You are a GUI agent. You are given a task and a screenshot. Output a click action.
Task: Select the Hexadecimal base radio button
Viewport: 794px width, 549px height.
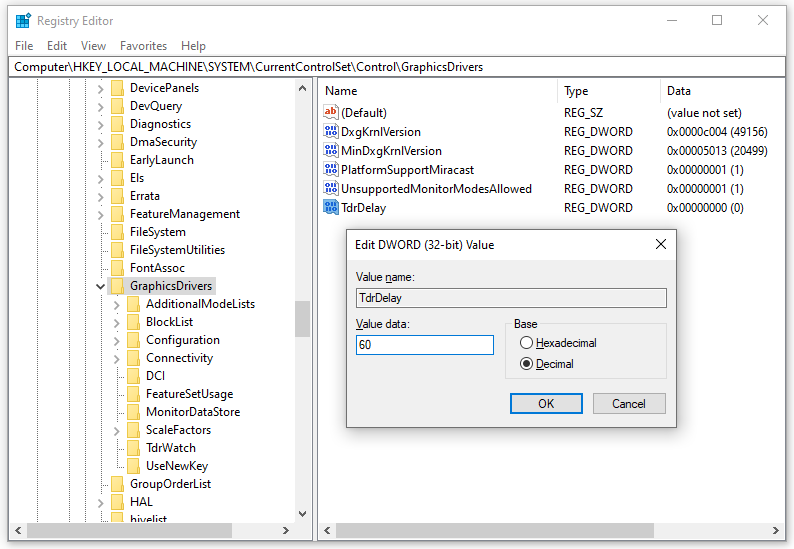click(527, 343)
